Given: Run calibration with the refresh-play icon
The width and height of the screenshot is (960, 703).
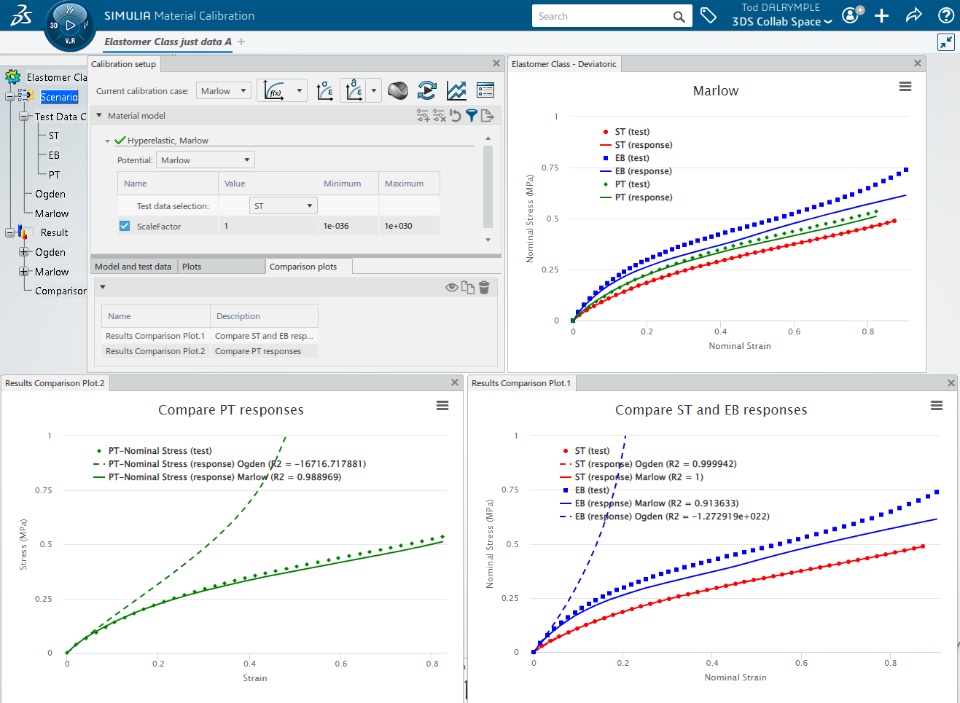Looking at the screenshot, I should (x=427, y=91).
